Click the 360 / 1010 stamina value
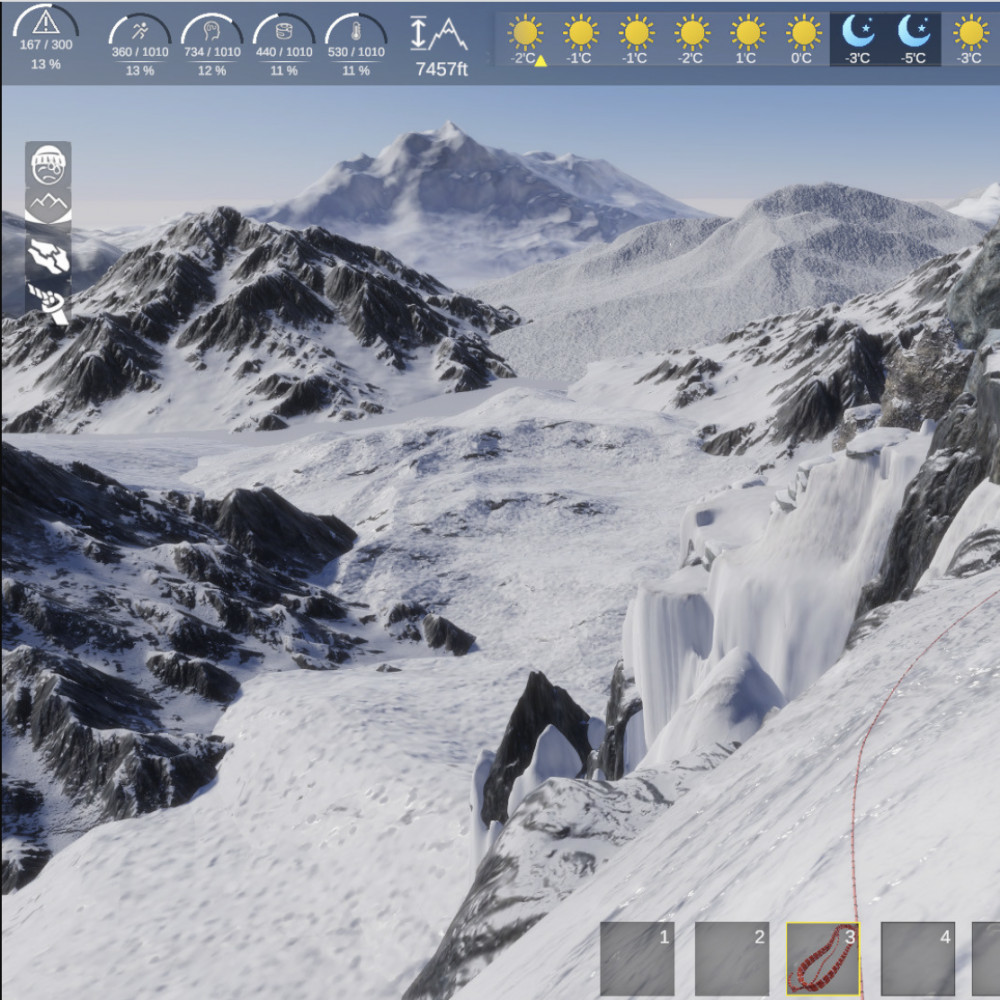1000x1000 pixels. point(140,52)
